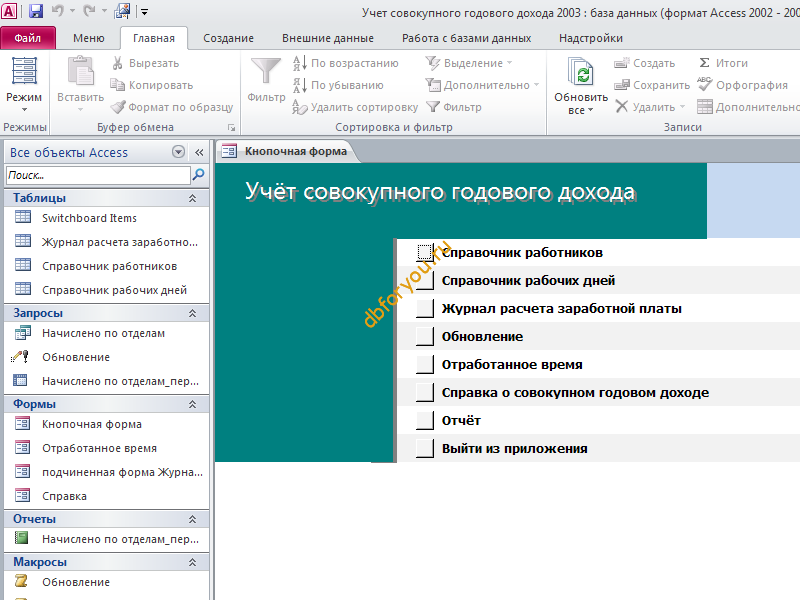This screenshot has width=800, height=600.
Task: Switch to the Надстройки tab
Action: pos(591,38)
